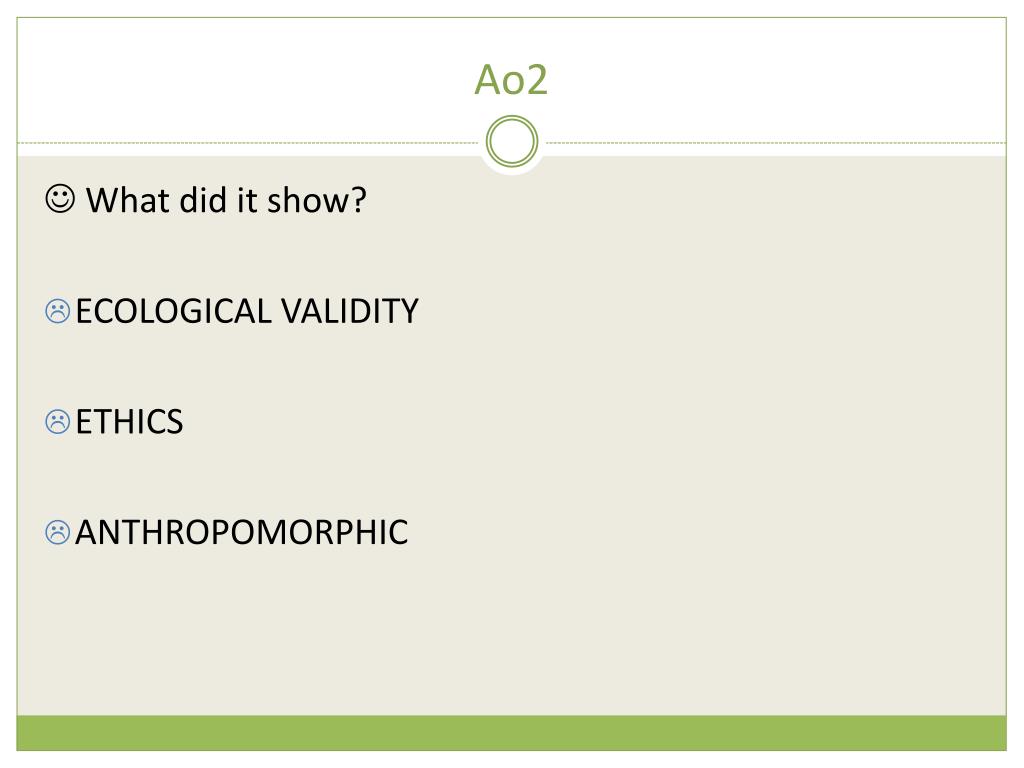Click the smiley face bullet icon

click(59, 199)
